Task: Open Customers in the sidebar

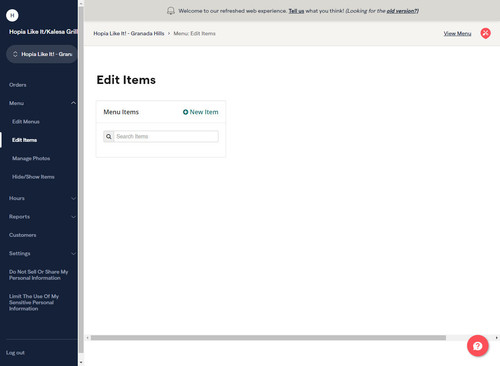Action: tap(22, 235)
